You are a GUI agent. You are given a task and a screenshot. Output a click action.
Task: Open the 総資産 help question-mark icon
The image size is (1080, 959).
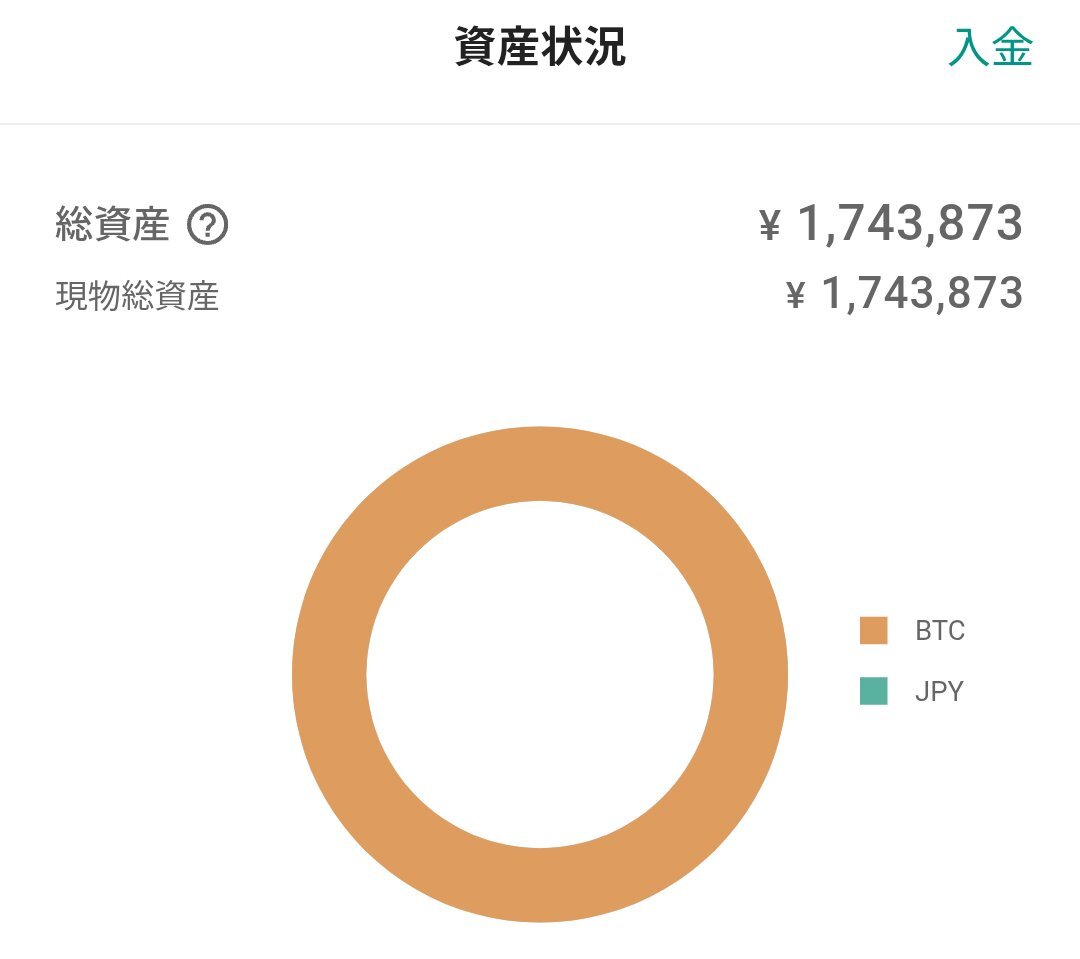(x=208, y=225)
